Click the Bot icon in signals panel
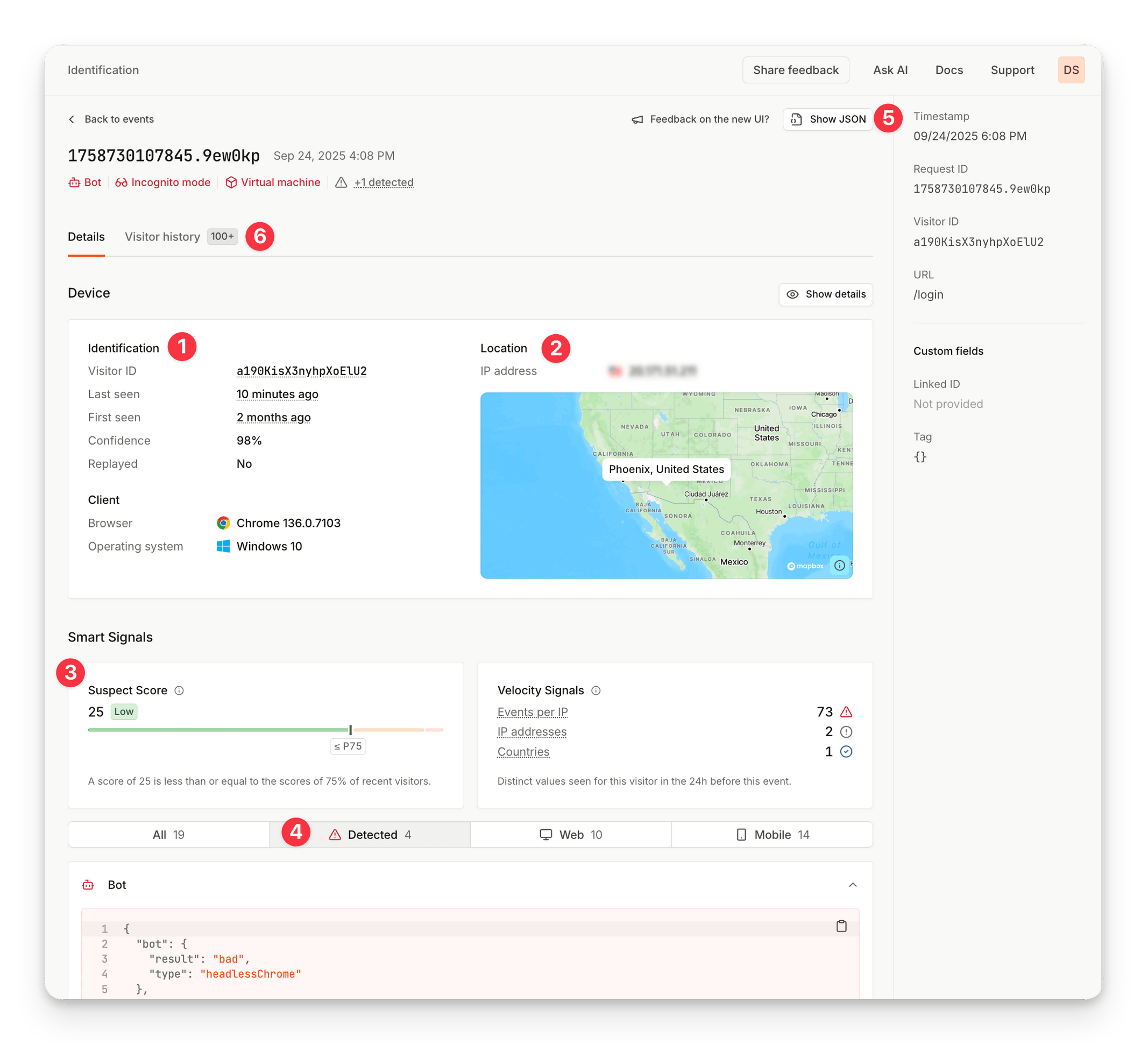The height and width of the screenshot is (1044, 1148). (88, 886)
